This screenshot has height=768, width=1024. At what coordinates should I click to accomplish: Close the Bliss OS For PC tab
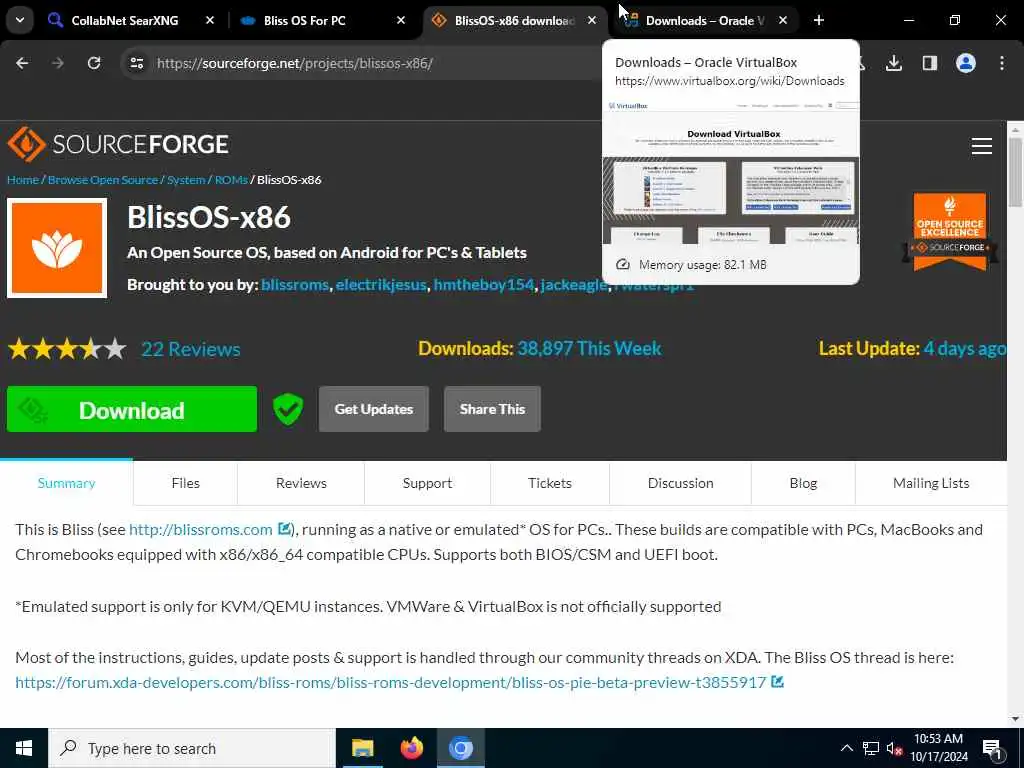pos(401,20)
